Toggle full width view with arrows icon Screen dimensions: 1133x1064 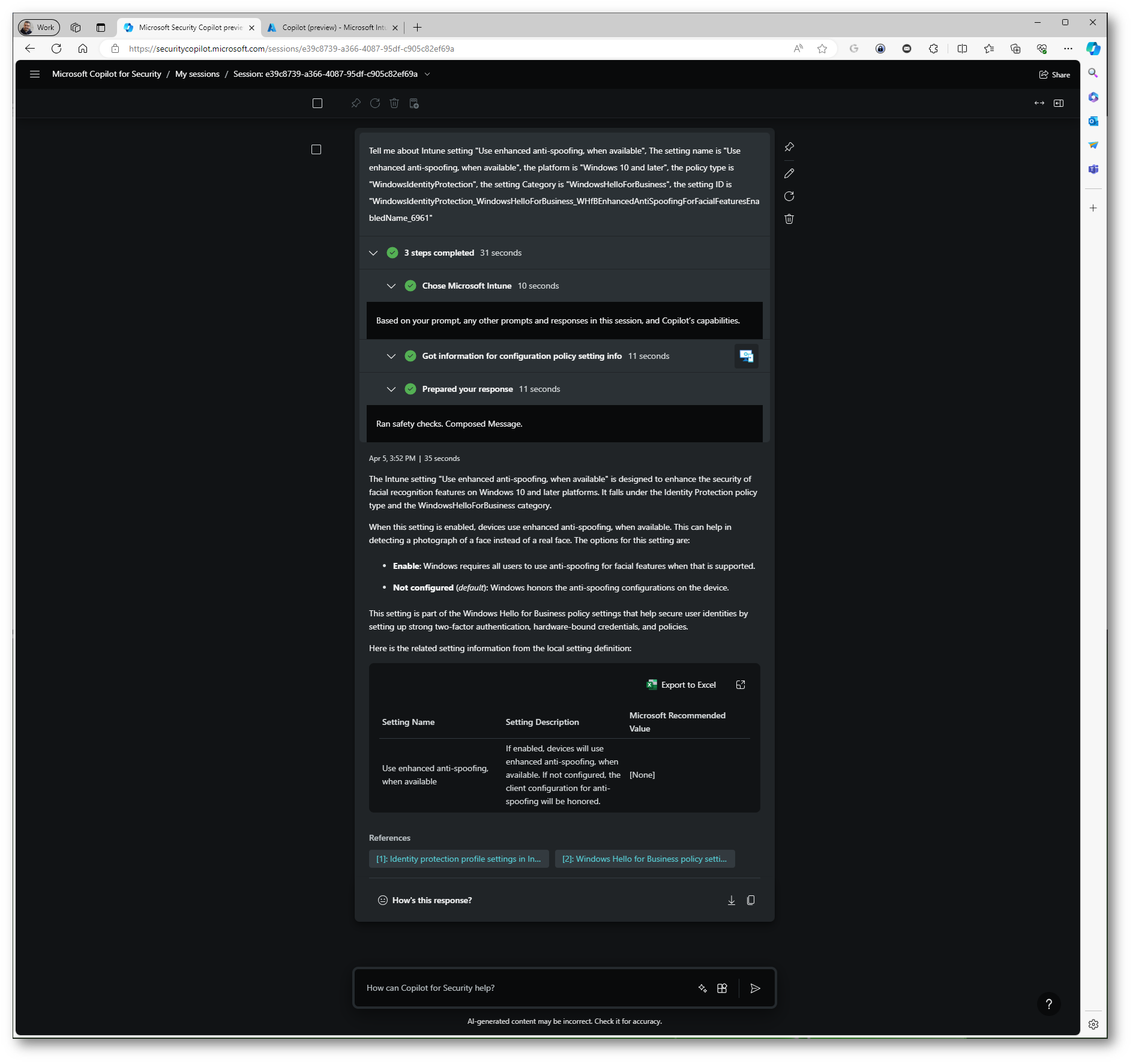tap(1039, 103)
